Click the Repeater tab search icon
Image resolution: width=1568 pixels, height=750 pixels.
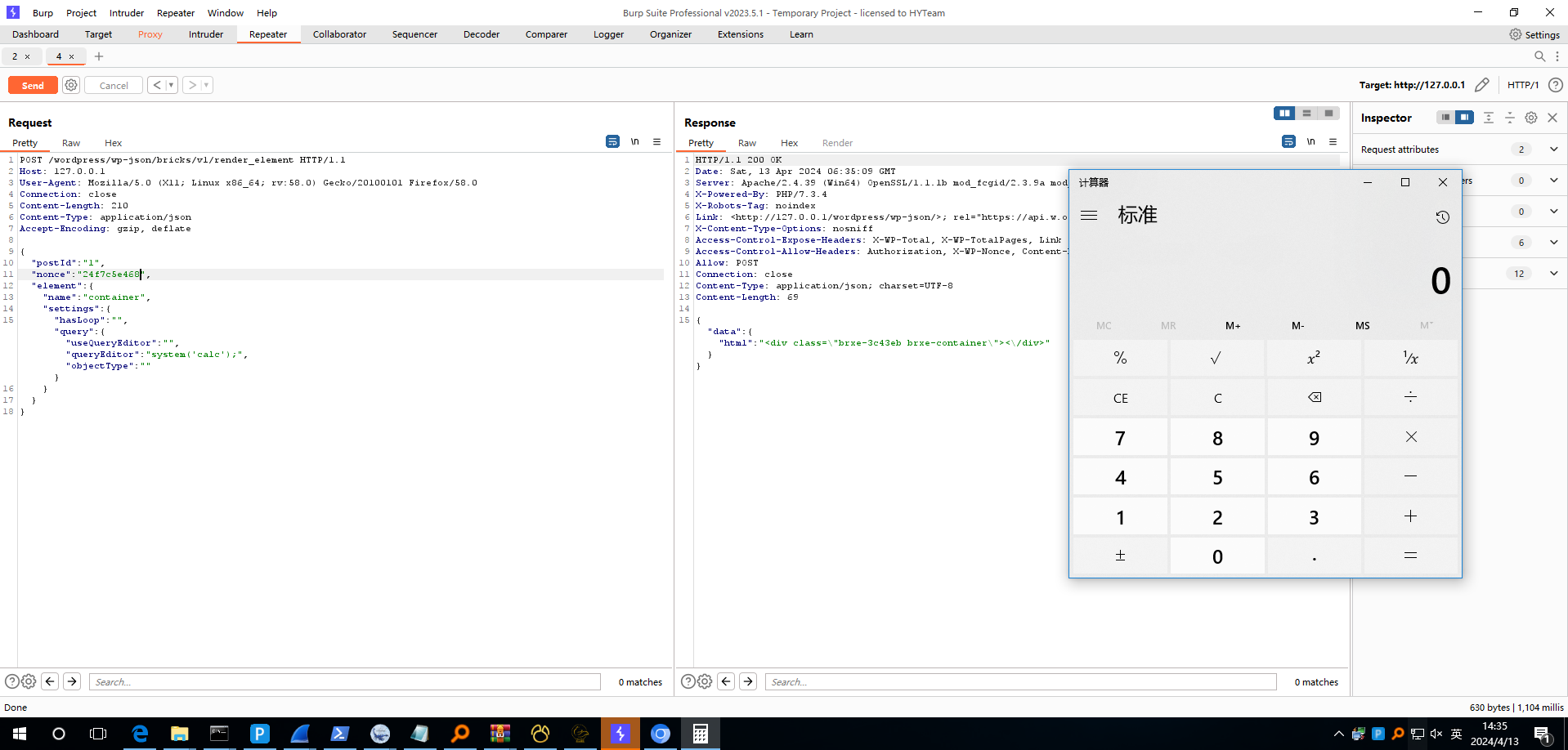tap(1539, 56)
